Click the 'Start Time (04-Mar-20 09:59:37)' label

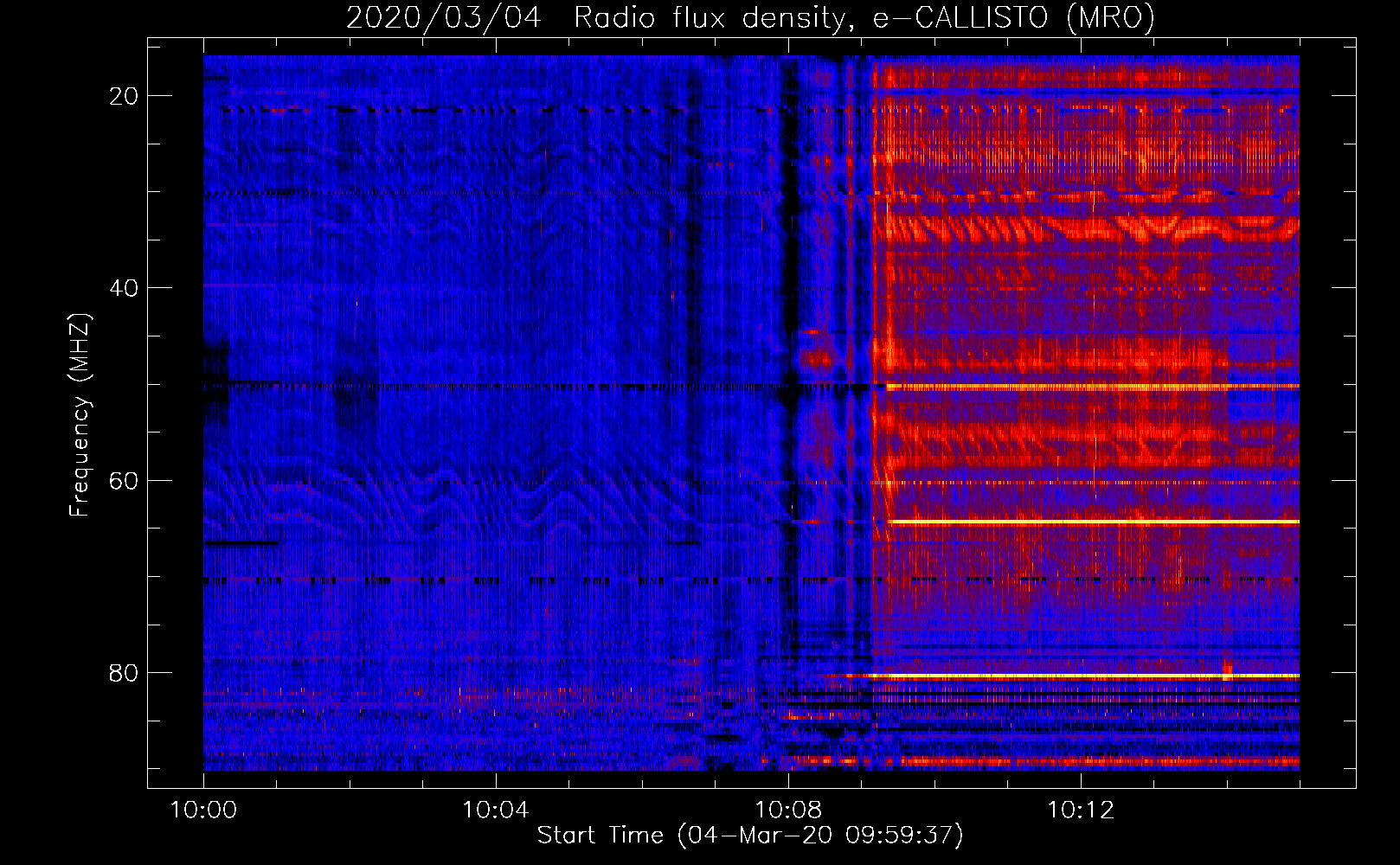click(x=750, y=836)
